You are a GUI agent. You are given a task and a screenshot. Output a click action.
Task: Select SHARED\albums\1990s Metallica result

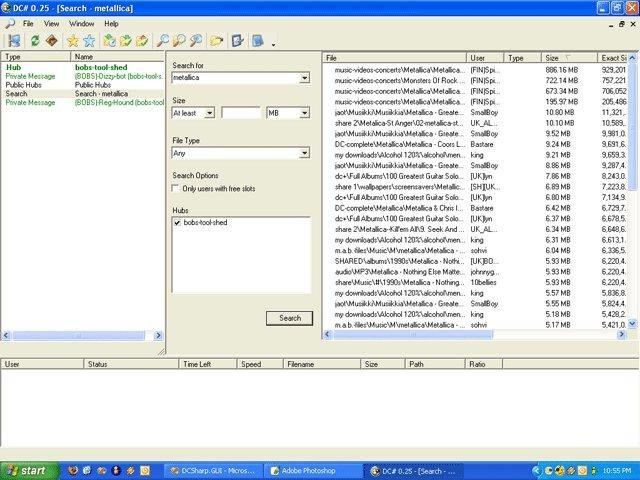(x=476, y=261)
